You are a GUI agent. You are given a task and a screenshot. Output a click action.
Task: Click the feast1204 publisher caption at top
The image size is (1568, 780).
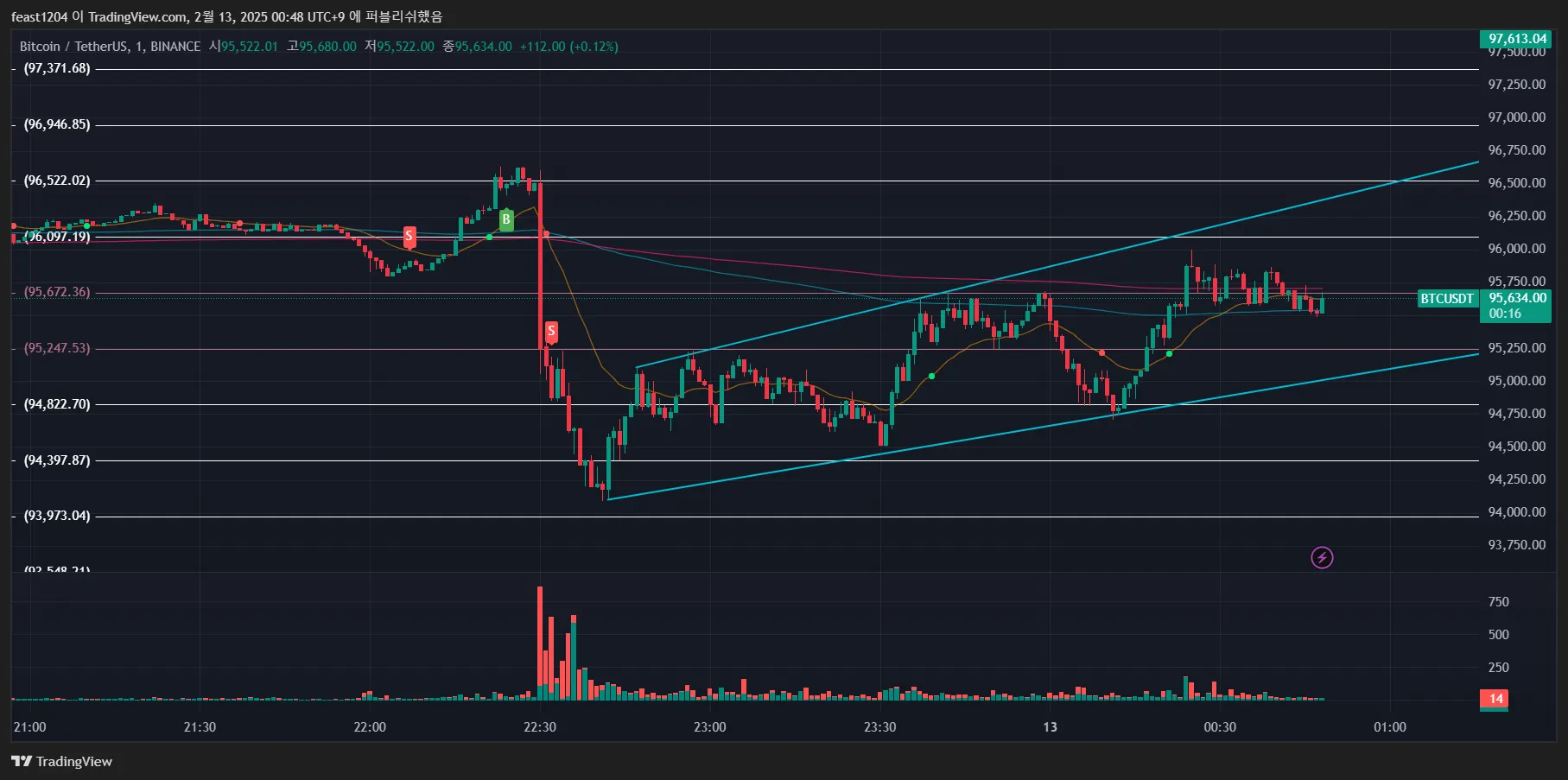click(x=226, y=16)
